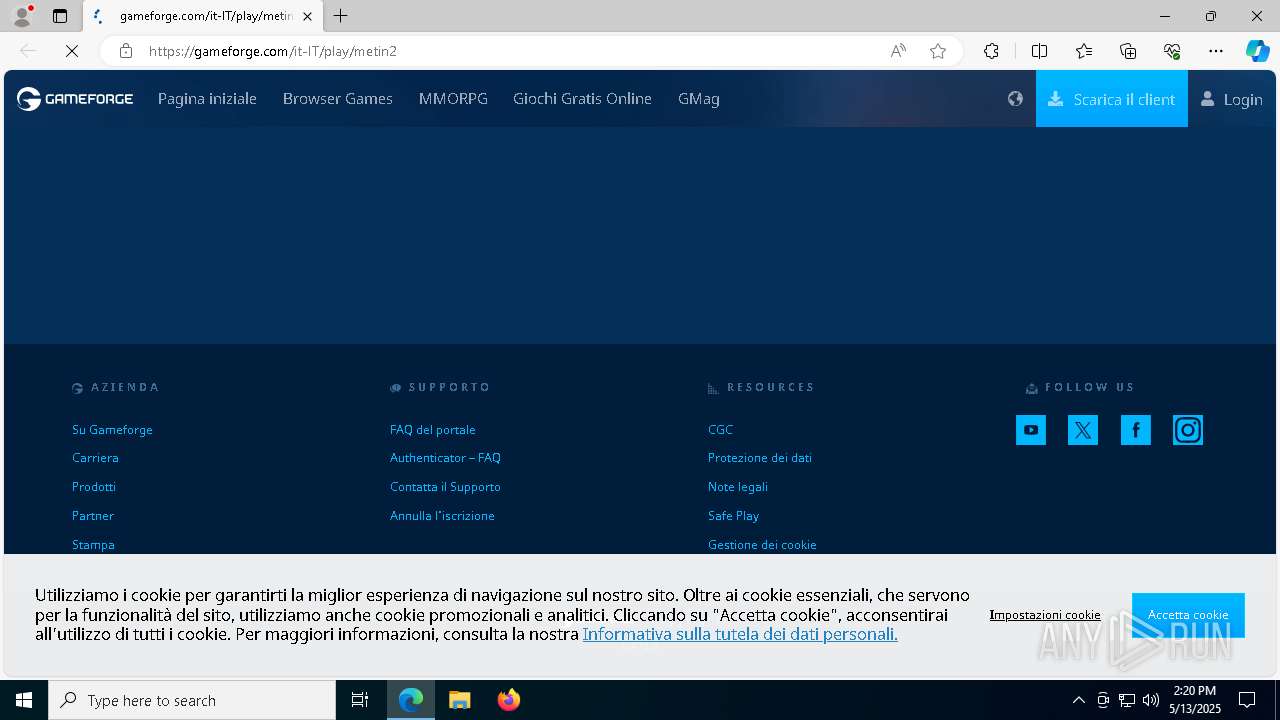Click the Login button

(x=1232, y=98)
